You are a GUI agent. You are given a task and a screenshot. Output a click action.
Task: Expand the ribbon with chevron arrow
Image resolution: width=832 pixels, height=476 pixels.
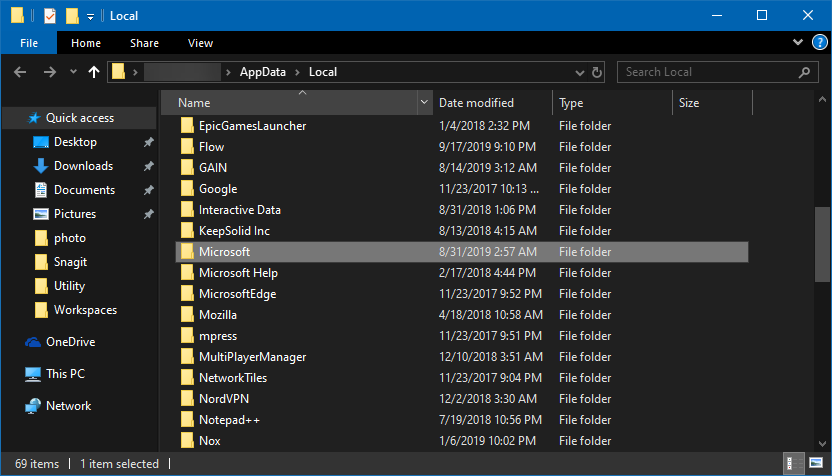coord(798,42)
